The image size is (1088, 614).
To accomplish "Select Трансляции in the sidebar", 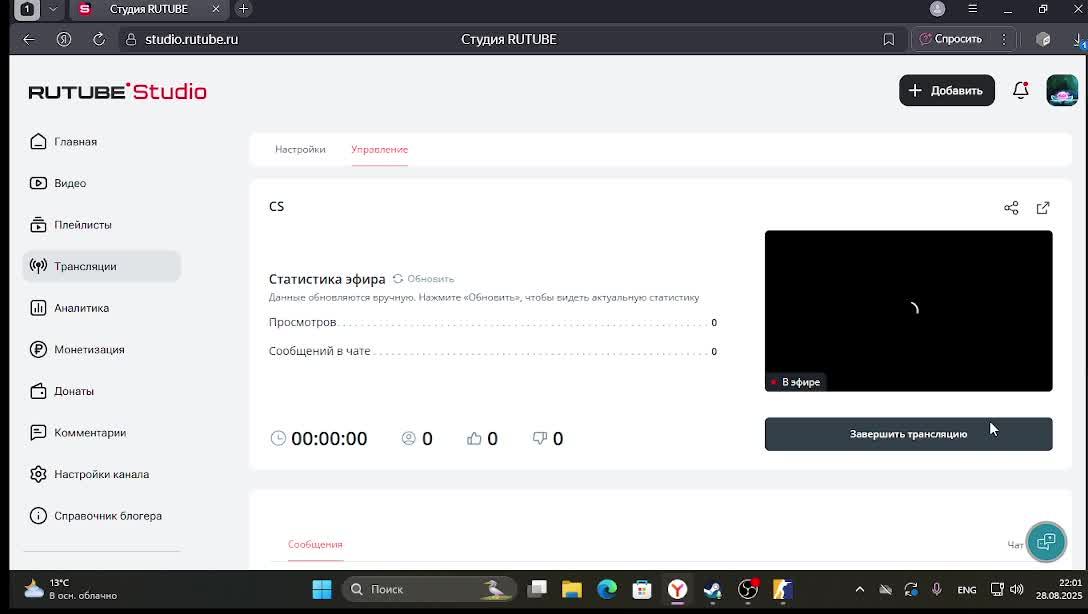I will pyautogui.click(x=101, y=266).
